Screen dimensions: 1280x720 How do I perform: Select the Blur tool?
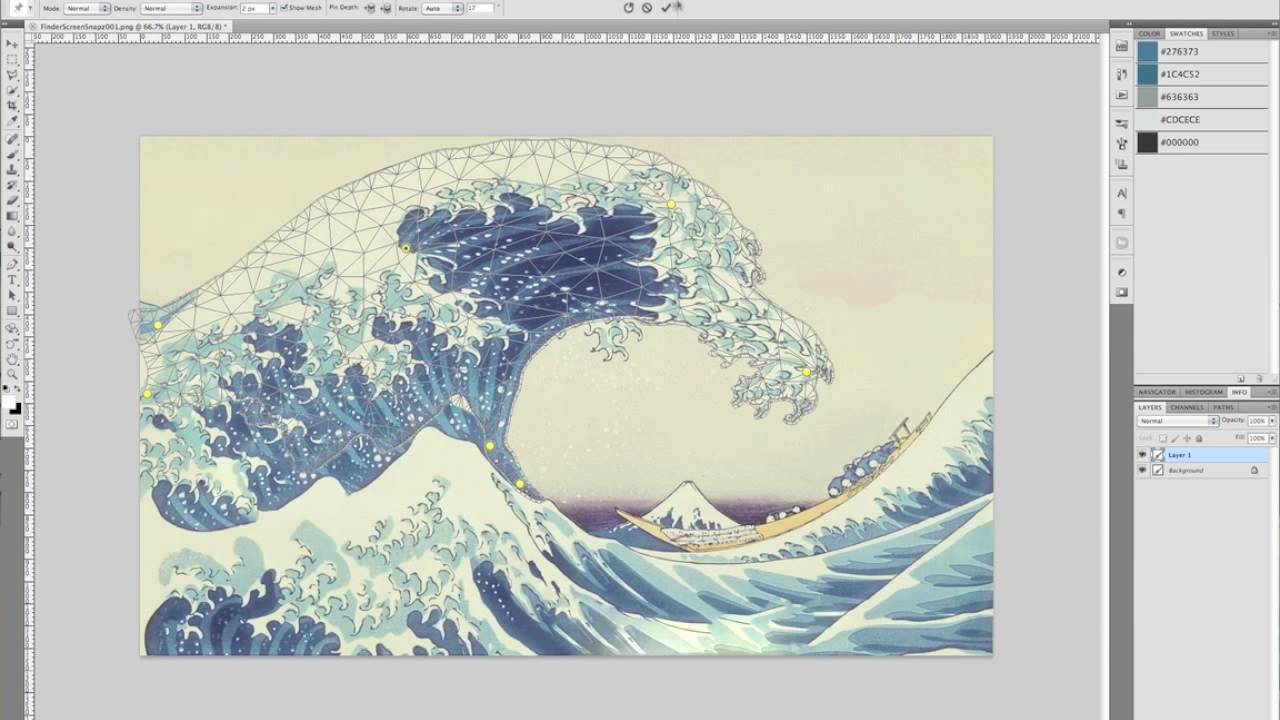pyautogui.click(x=12, y=230)
